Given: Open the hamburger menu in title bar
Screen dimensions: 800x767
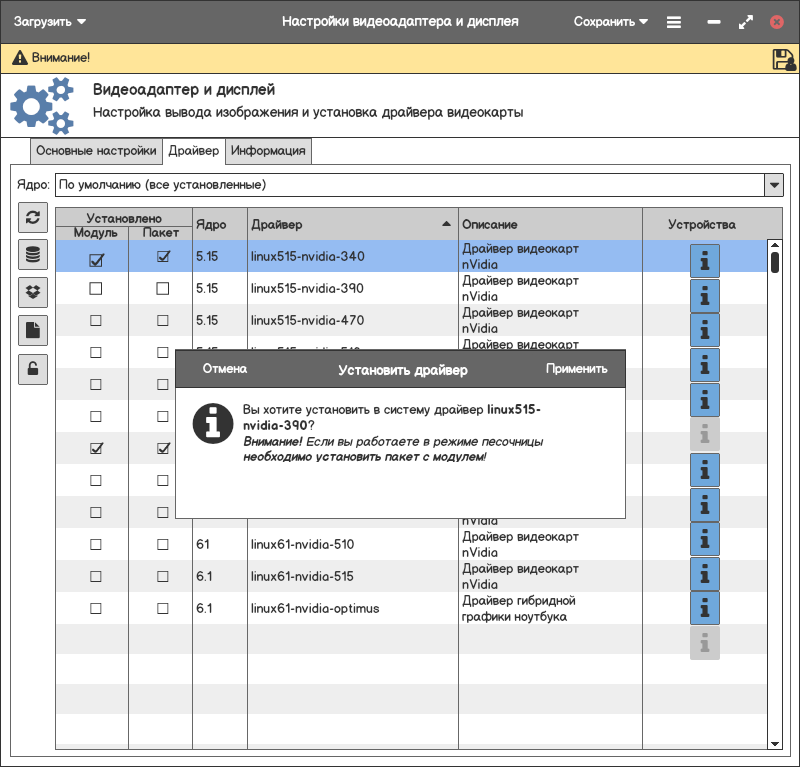Looking at the screenshot, I should [x=674, y=22].
